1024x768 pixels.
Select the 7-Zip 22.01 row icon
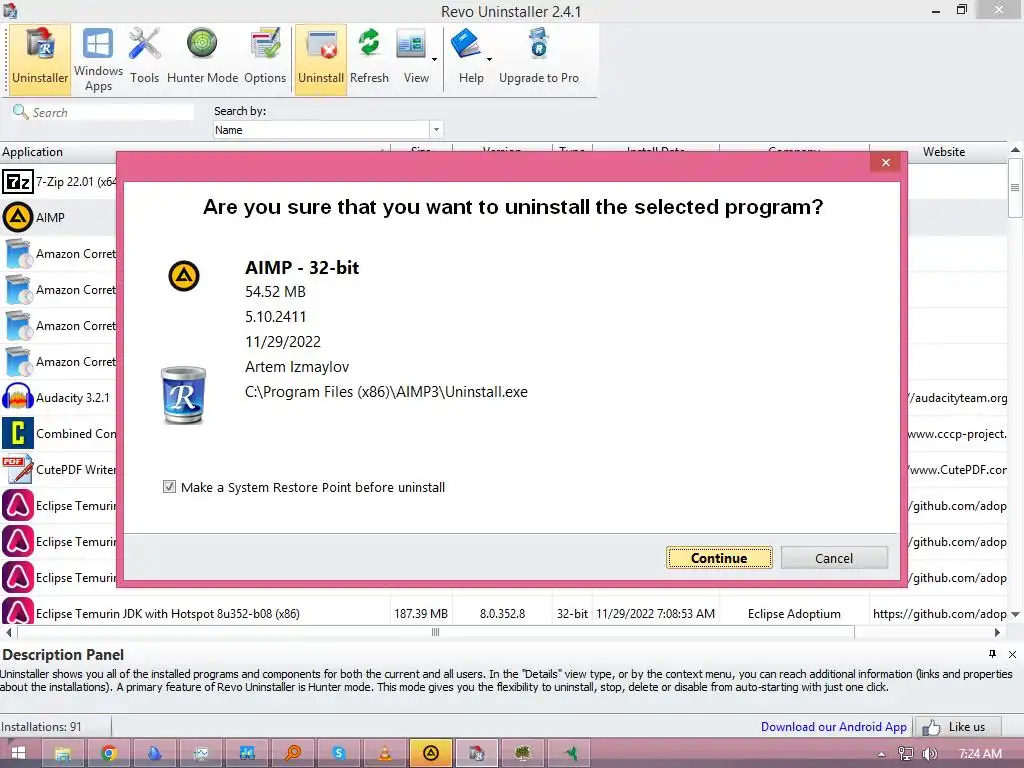coord(18,181)
